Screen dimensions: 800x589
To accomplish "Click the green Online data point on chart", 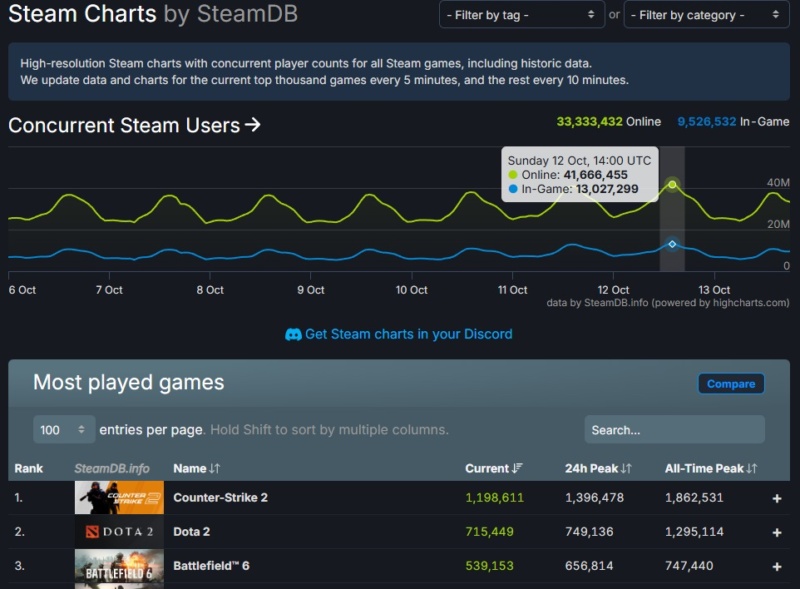I will click(672, 185).
